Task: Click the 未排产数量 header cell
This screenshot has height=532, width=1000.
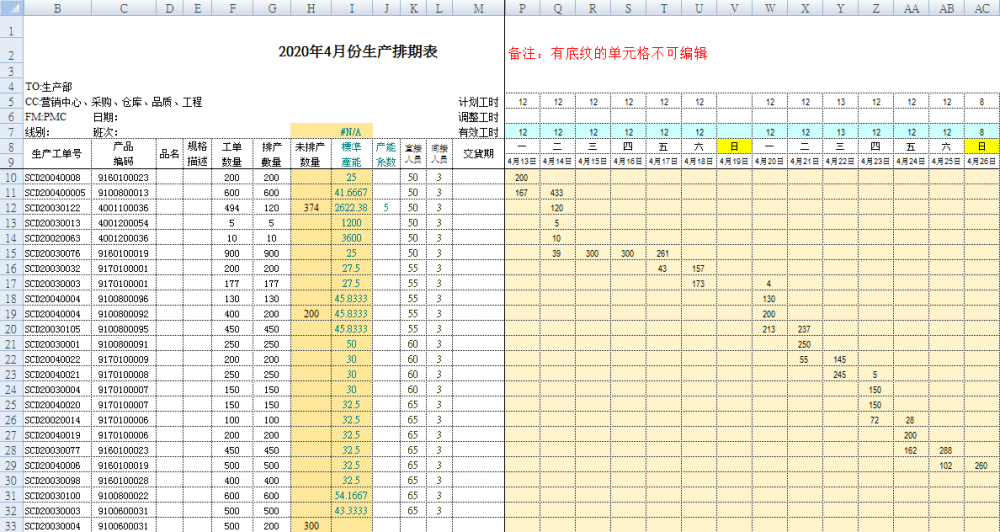Action: 311,154
